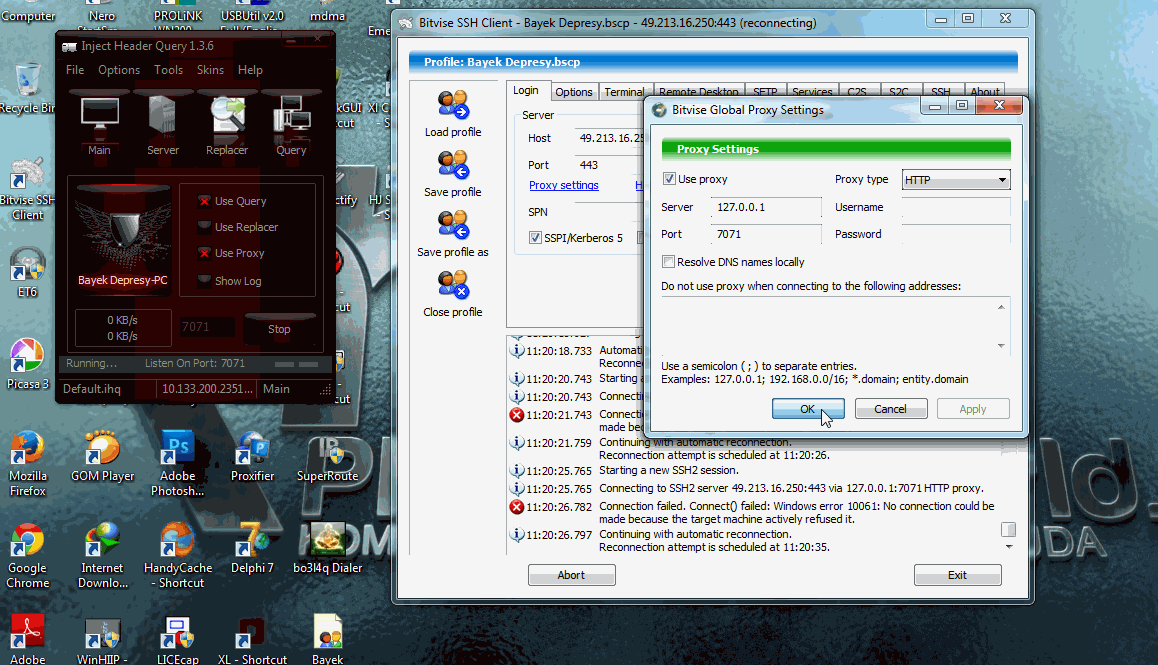Enable Show Log option

(x=205, y=281)
